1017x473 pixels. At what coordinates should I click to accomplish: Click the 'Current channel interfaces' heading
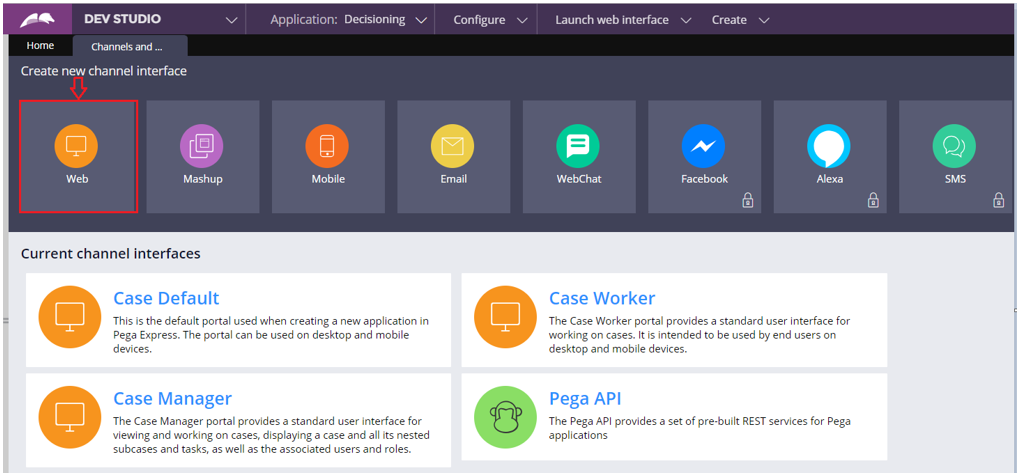click(110, 254)
